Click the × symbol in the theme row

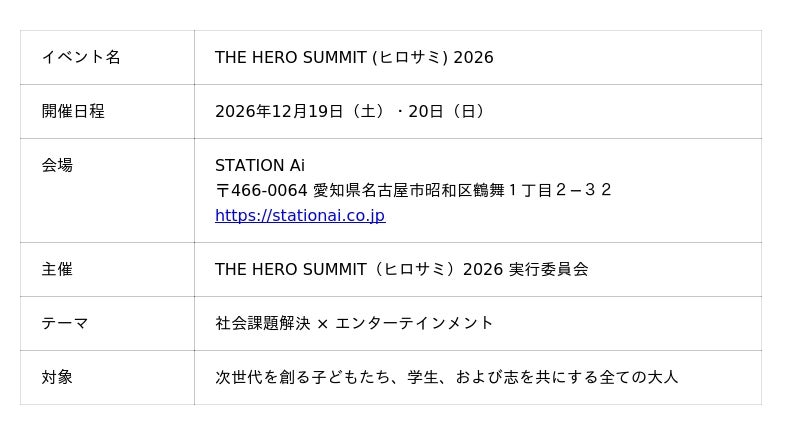[x=322, y=324]
